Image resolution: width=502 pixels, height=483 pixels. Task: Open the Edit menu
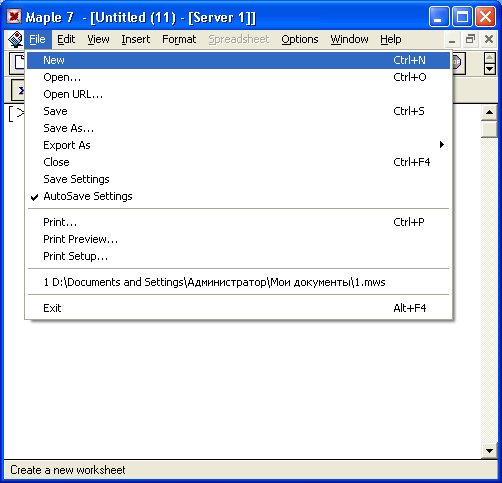(x=66, y=39)
